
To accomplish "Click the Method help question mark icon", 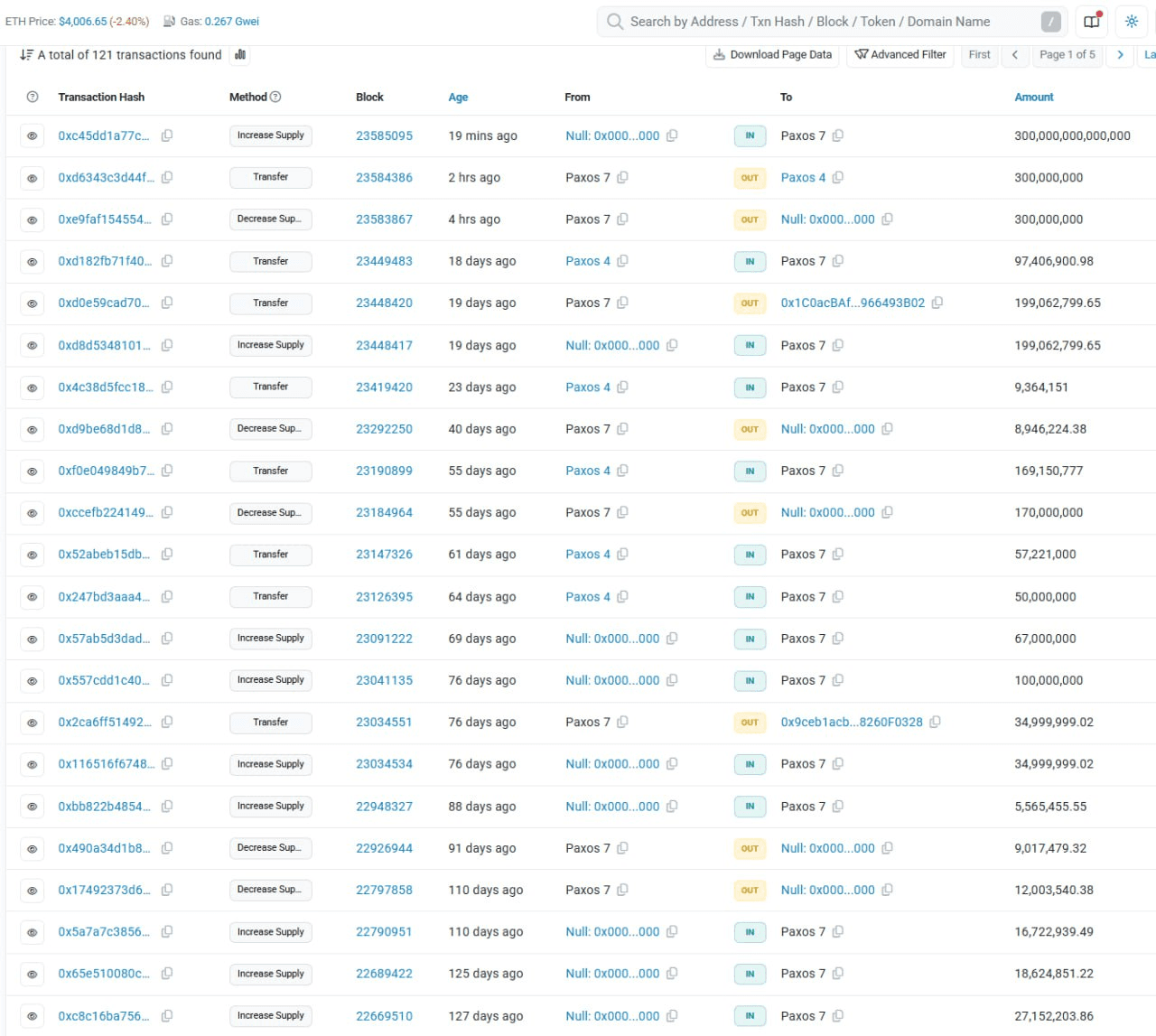I will [276, 97].
